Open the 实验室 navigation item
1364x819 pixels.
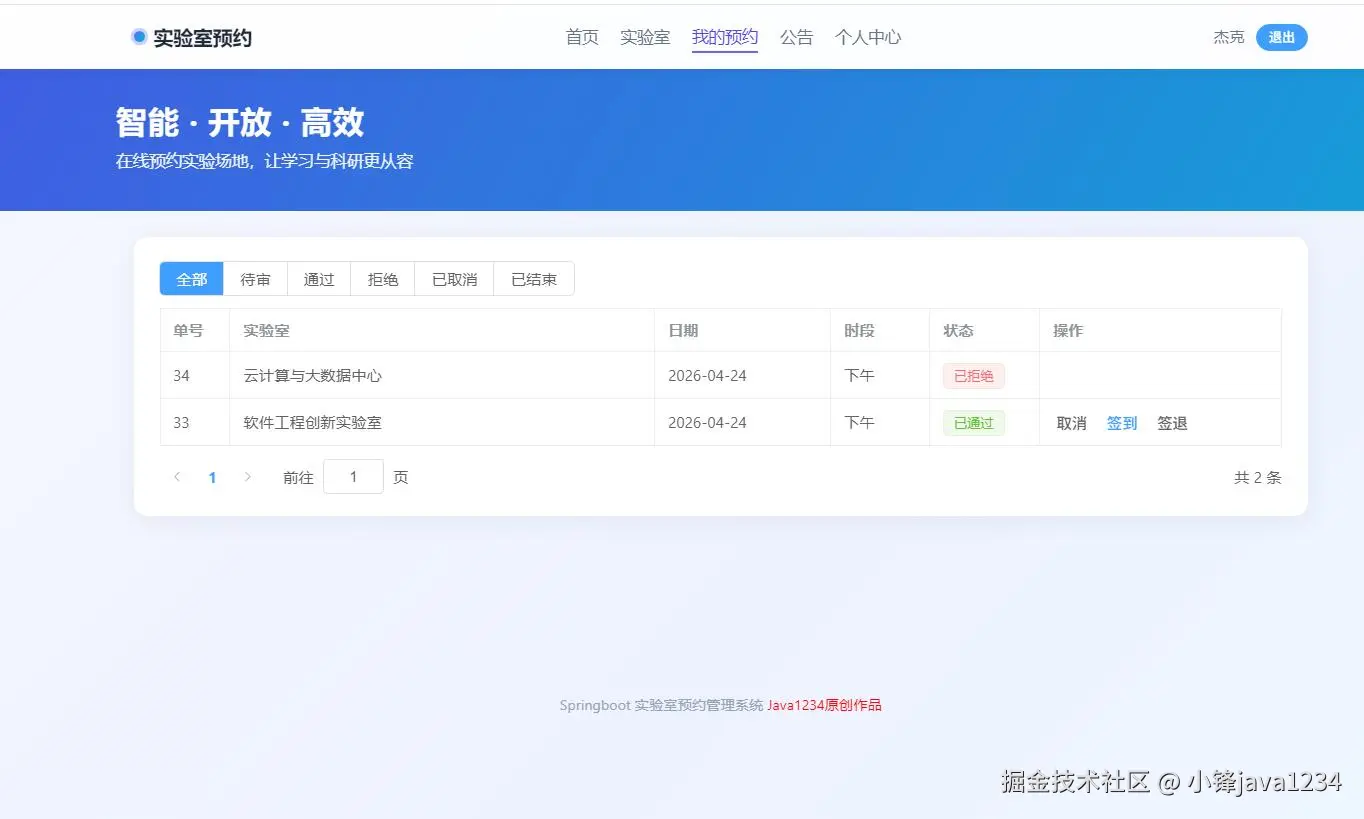click(x=645, y=37)
